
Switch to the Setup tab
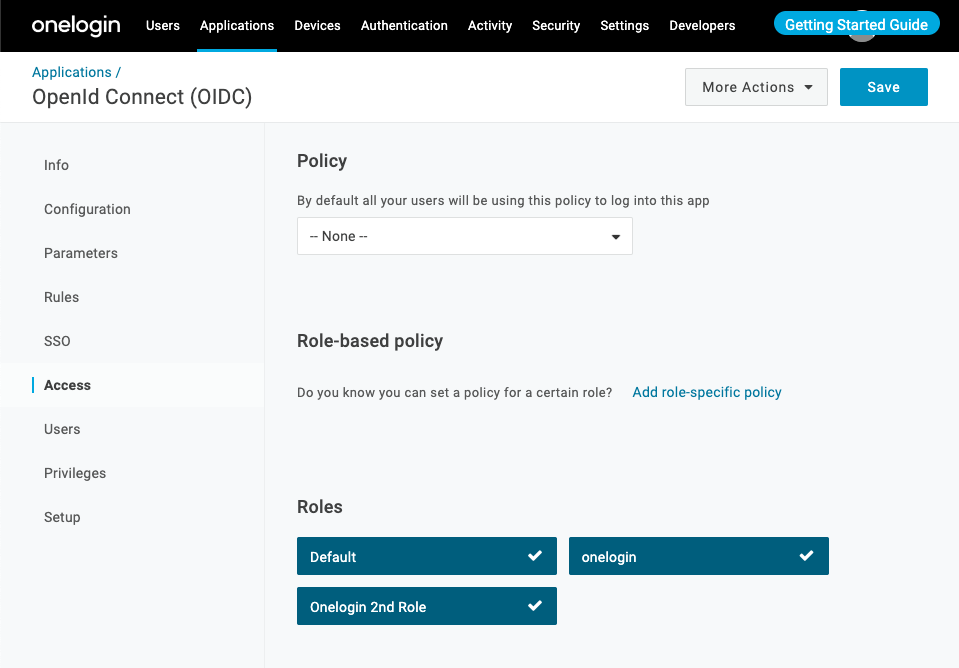pos(62,517)
